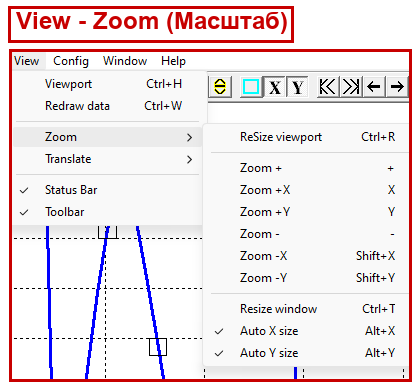This screenshot has height=390, width=420.
Task: Choose Viewport from the View menu
Action: (107, 84)
